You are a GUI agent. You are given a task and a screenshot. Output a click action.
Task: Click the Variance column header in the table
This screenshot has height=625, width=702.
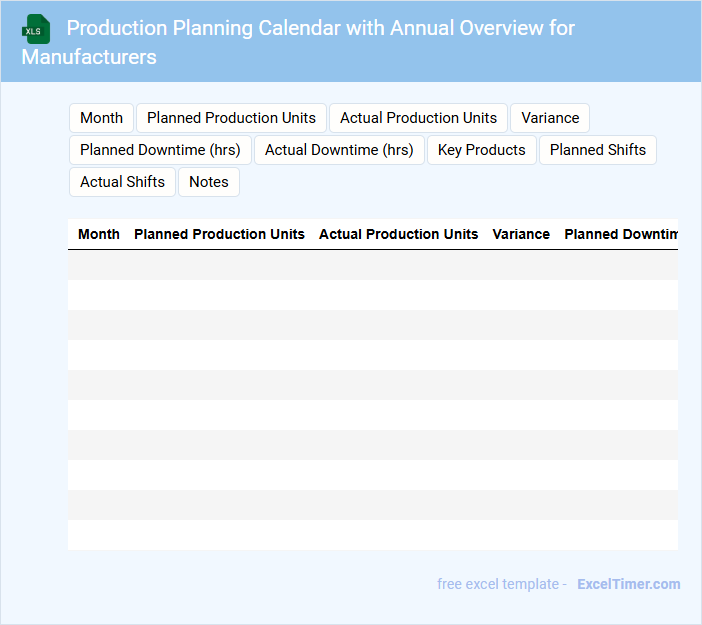(521, 234)
